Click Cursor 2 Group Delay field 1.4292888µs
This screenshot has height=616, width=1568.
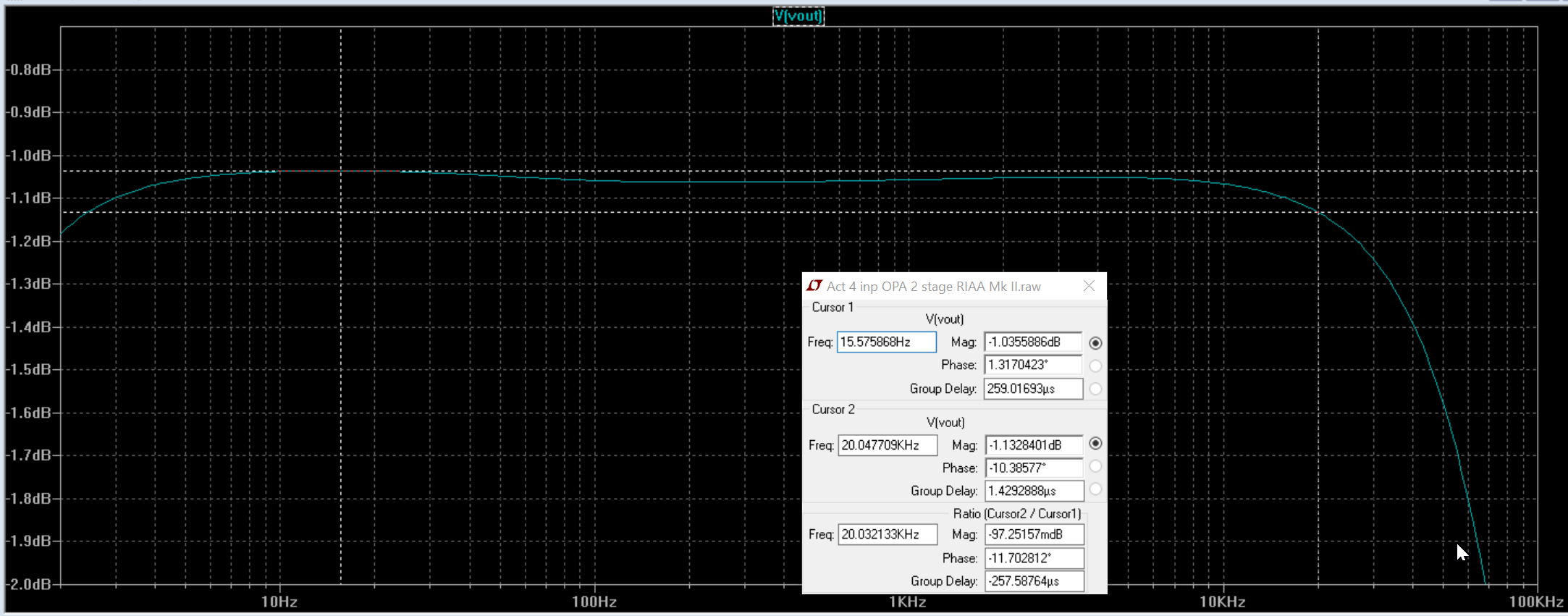coord(1034,491)
